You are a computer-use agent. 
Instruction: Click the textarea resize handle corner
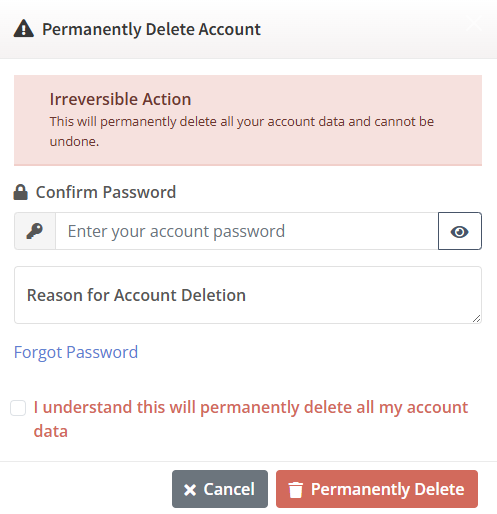coord(476,319)
